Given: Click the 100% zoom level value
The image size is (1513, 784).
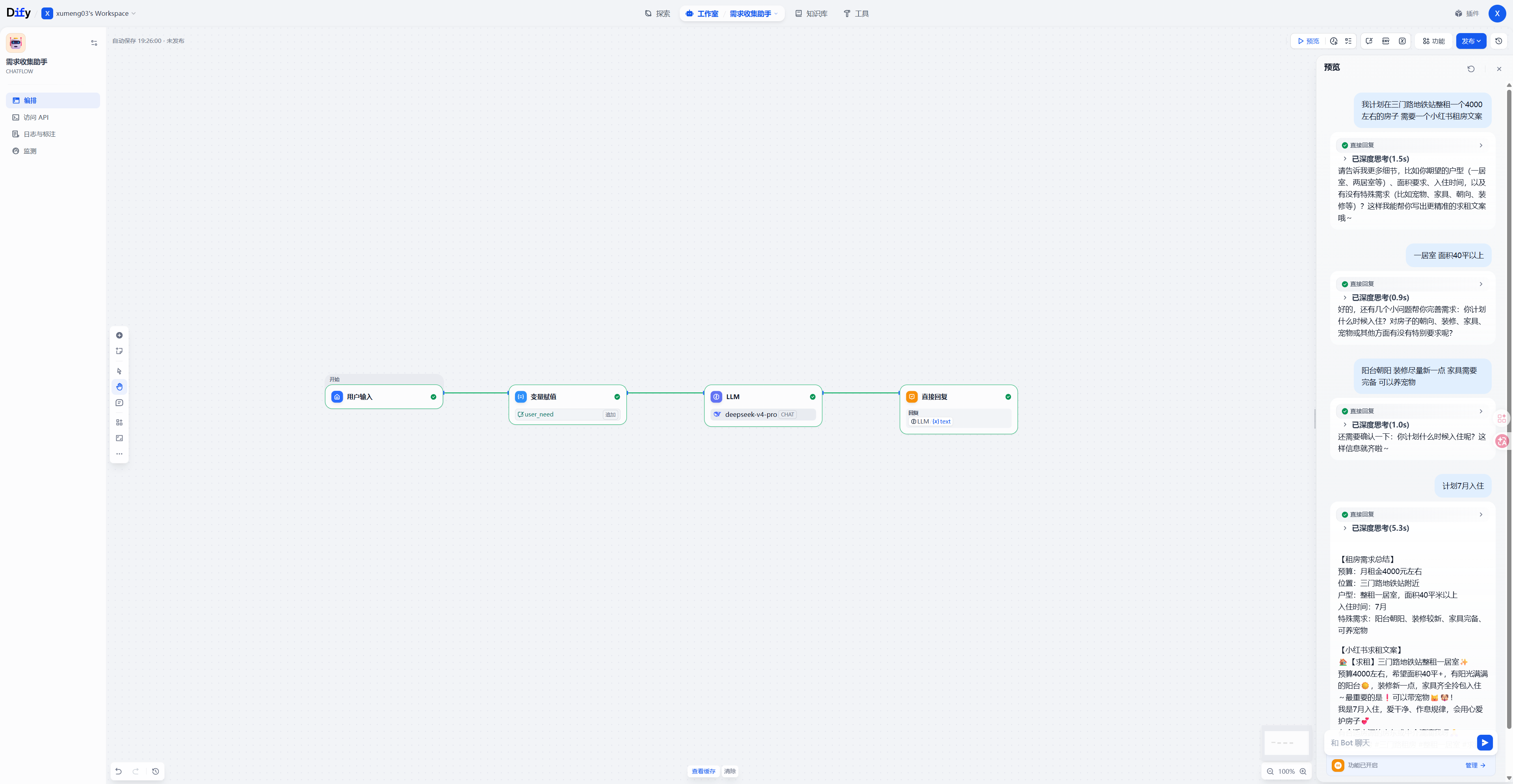Looking at the screenshot, I should [1286, 772].
